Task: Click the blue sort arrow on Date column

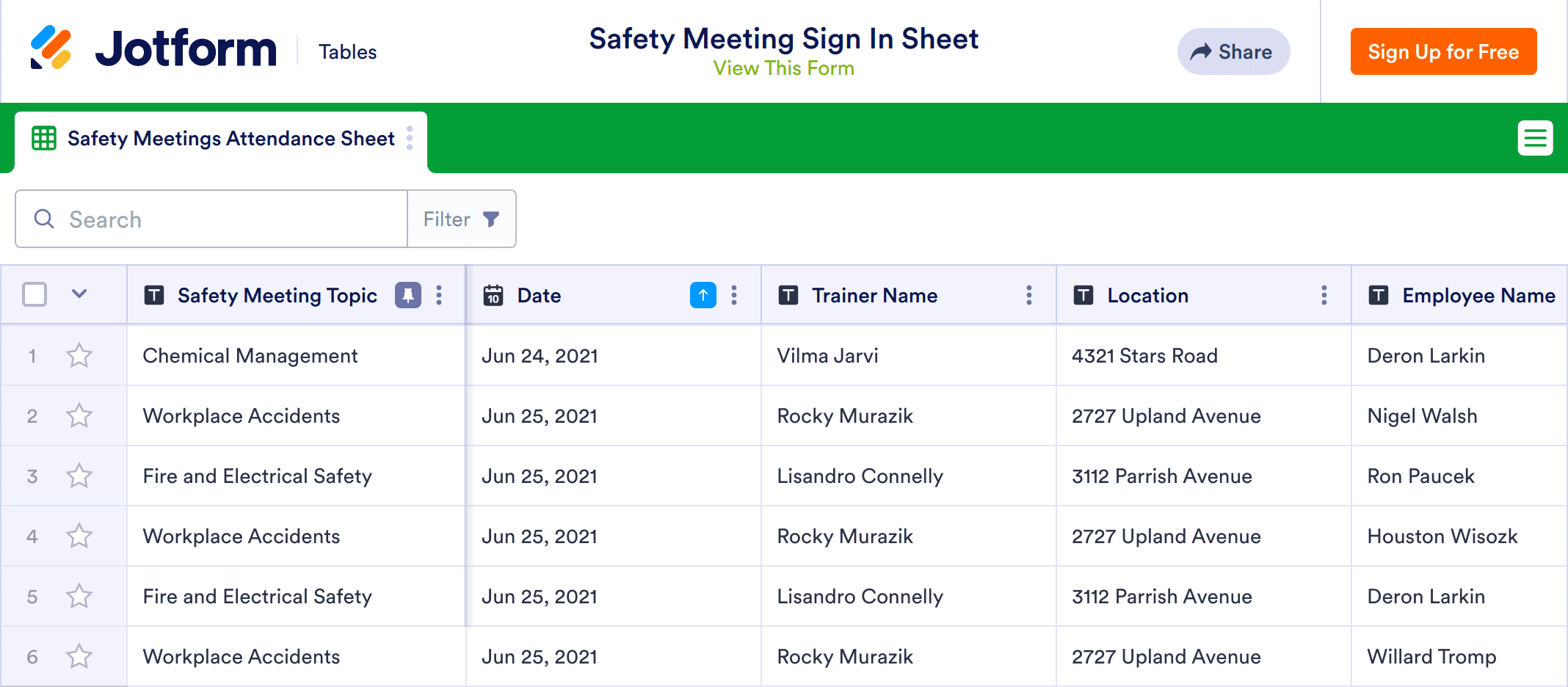Action: (x=703, y=295)
